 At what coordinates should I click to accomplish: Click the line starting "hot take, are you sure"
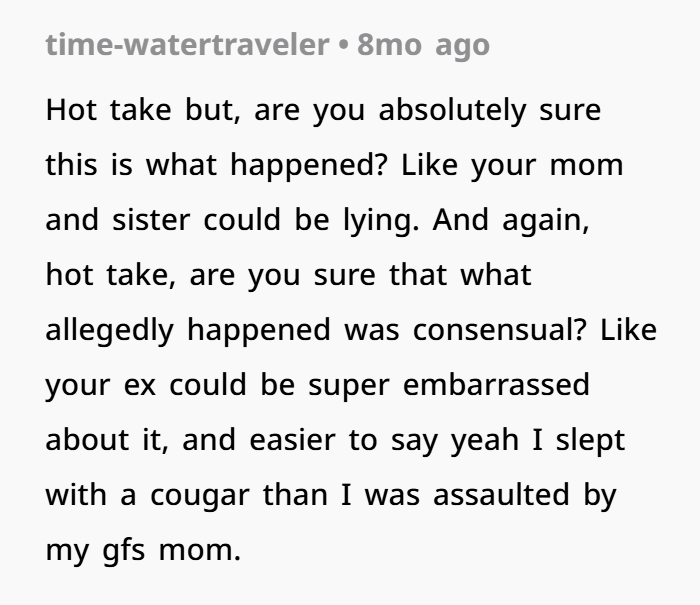(288, 275)
